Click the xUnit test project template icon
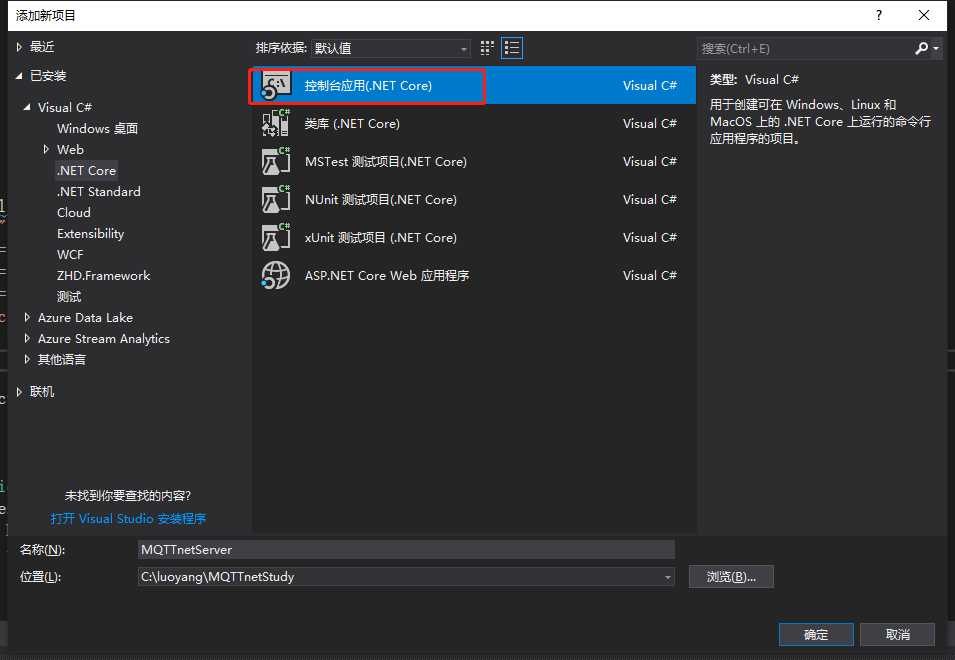Screen dimensions: 955x660 (x=276, y=237)
